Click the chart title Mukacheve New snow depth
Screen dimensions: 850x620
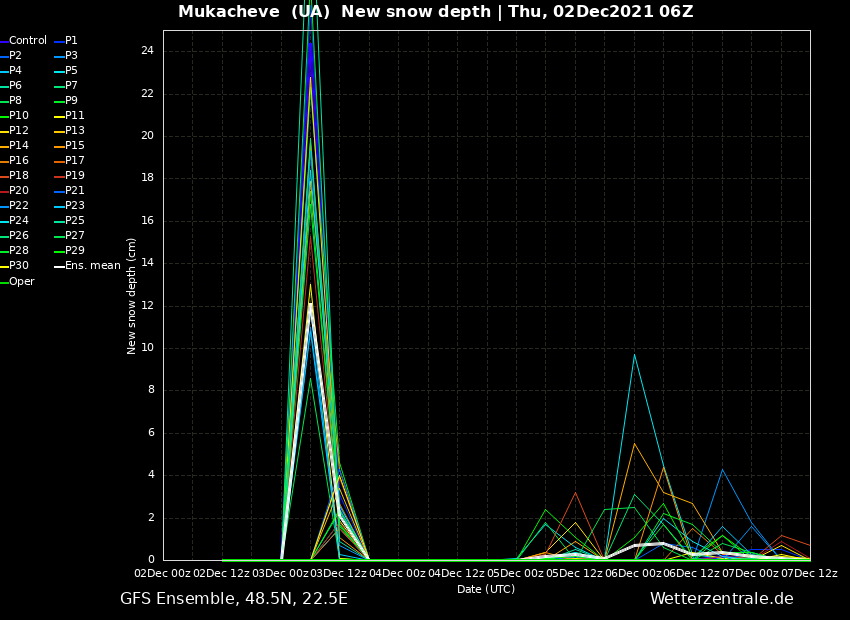pos(435,12)
